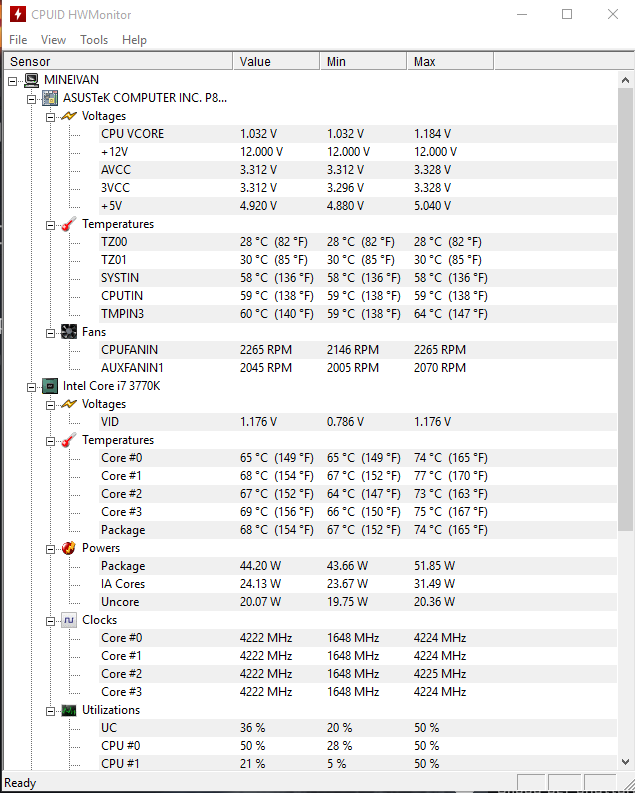Select the SYSTIN row

(x=358, y=278)
